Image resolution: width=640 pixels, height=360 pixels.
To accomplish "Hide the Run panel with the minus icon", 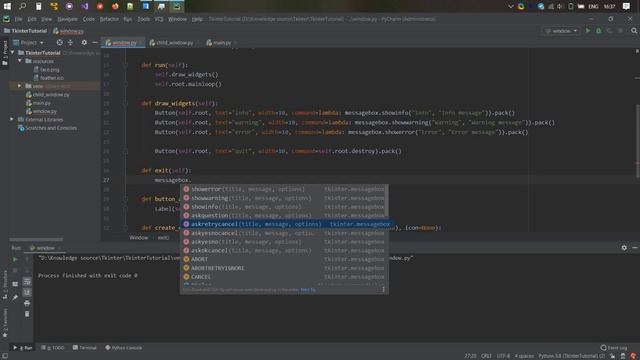I will [635, 247].
